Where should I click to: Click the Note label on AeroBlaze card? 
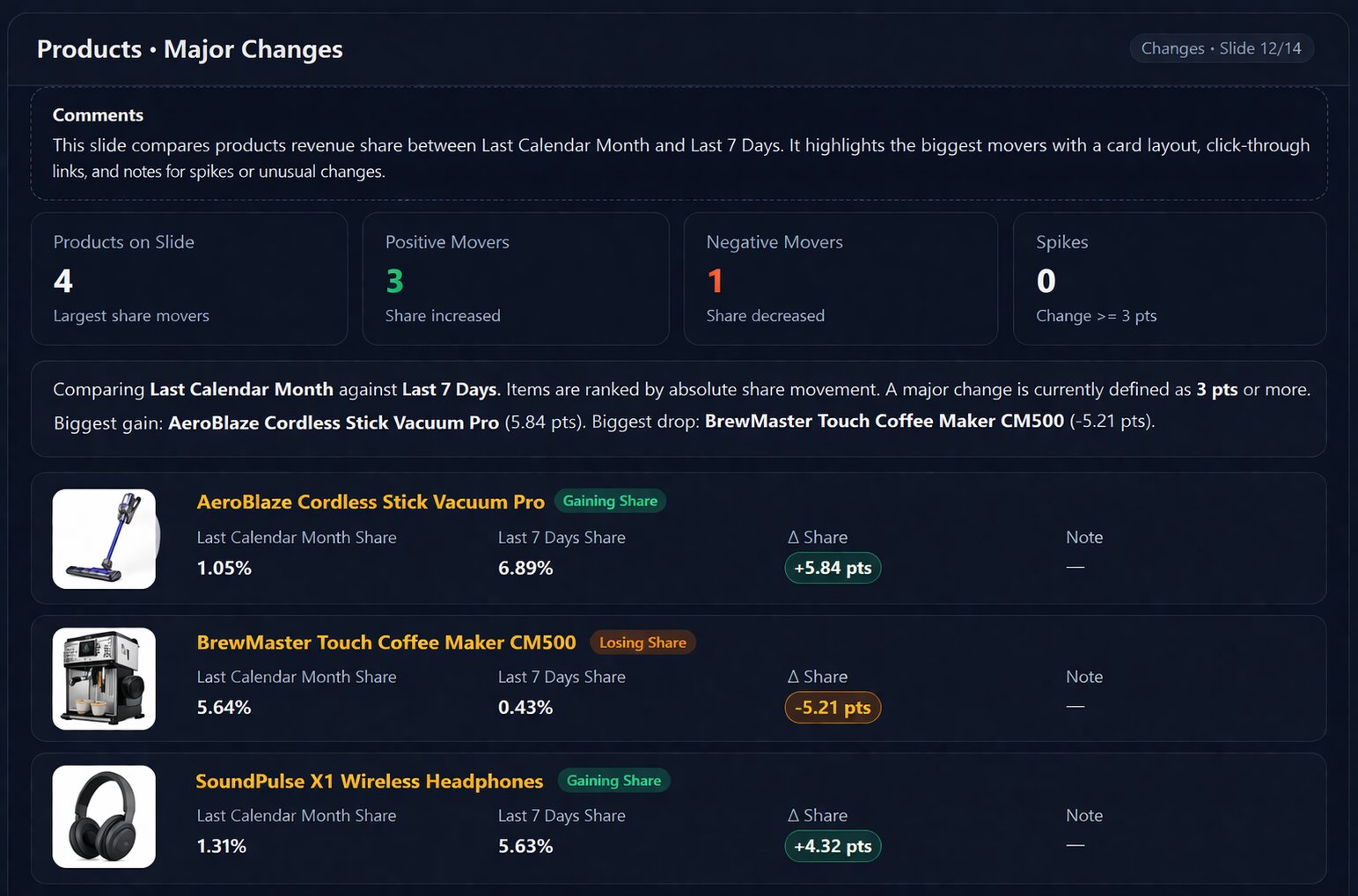click(1084, 538)
